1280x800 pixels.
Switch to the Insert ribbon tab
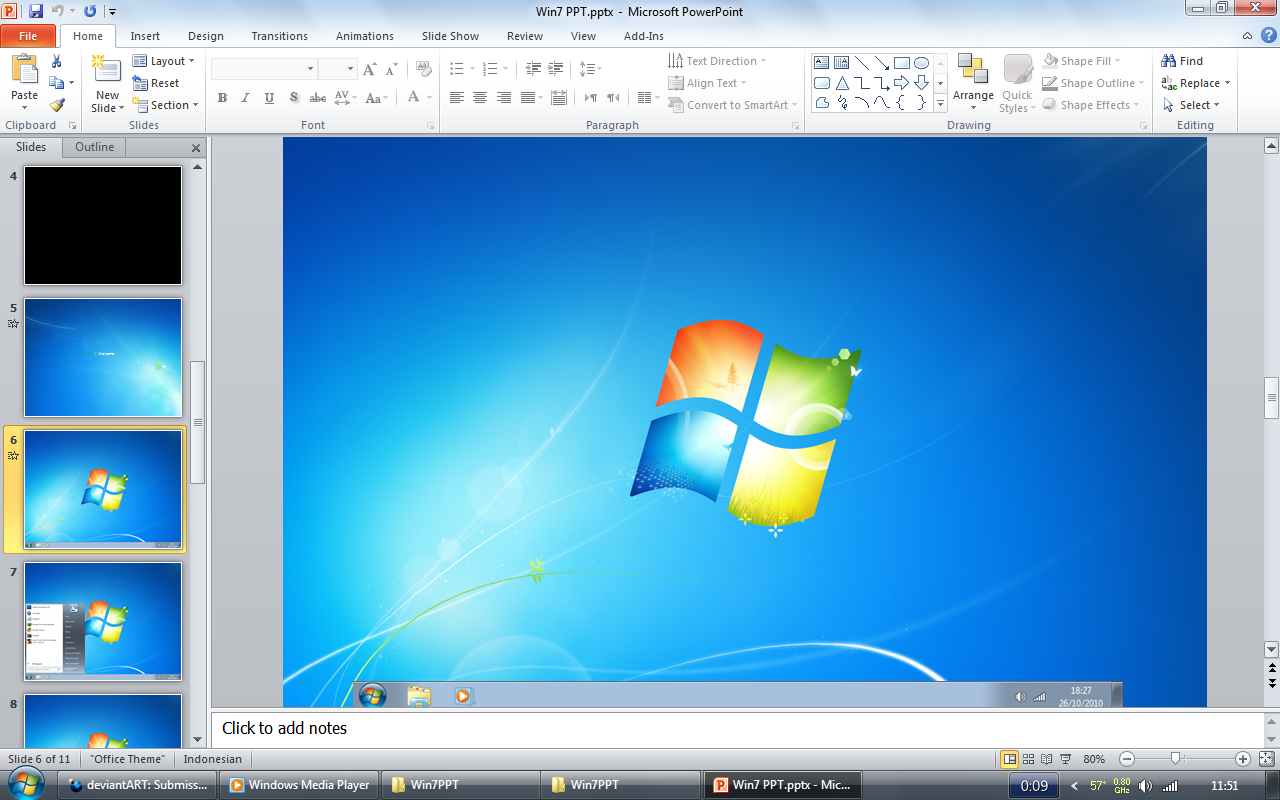(x=145, y=36)
